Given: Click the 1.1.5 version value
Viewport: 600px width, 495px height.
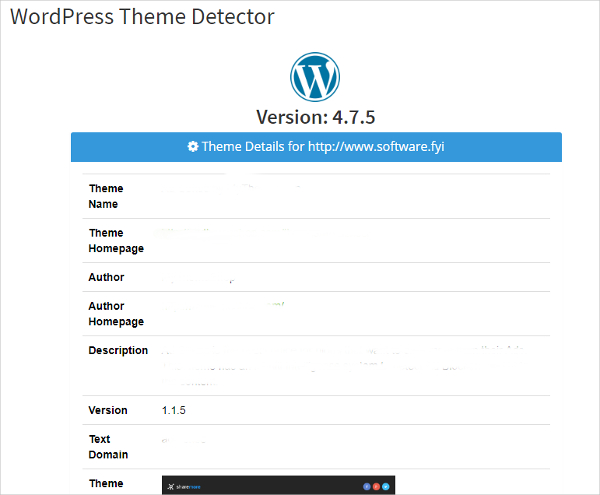Looking at the screenshot, I should pos(174,410).
